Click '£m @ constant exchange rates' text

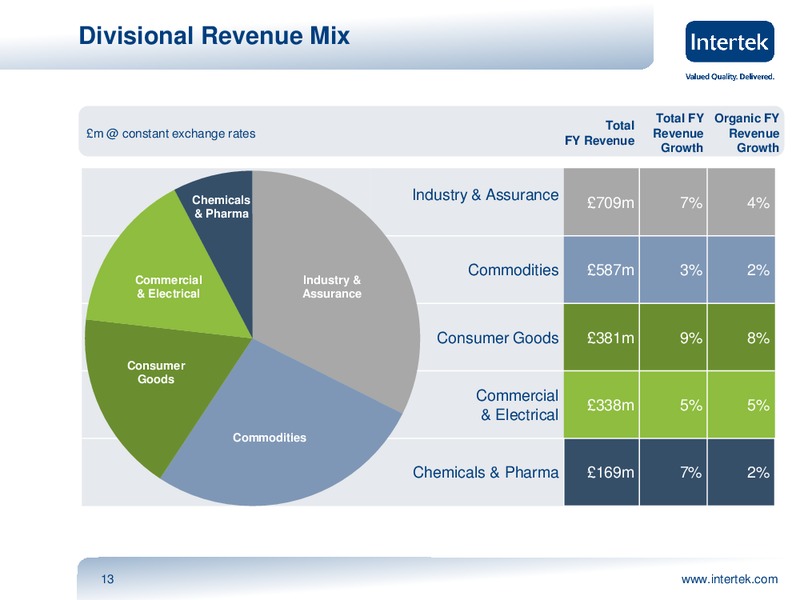pos(171,134)
